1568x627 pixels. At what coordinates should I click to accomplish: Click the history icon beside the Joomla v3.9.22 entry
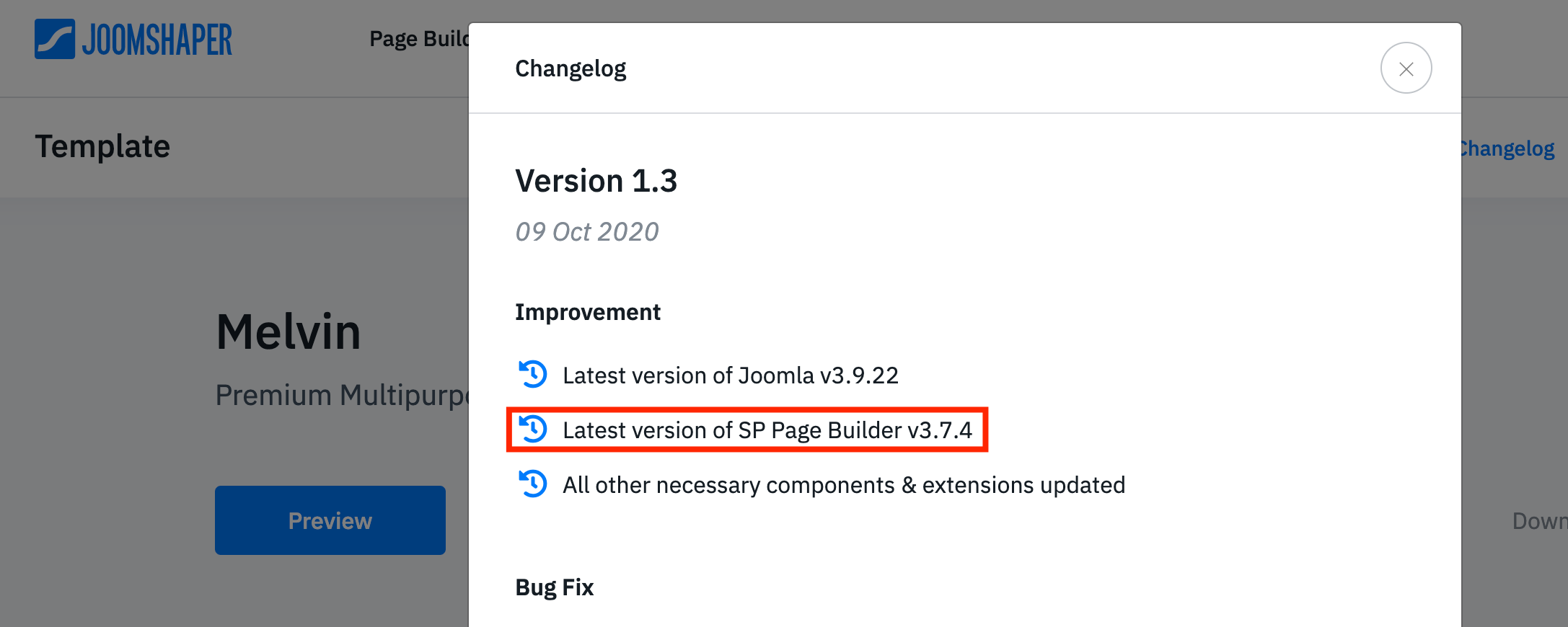point(533,375)
